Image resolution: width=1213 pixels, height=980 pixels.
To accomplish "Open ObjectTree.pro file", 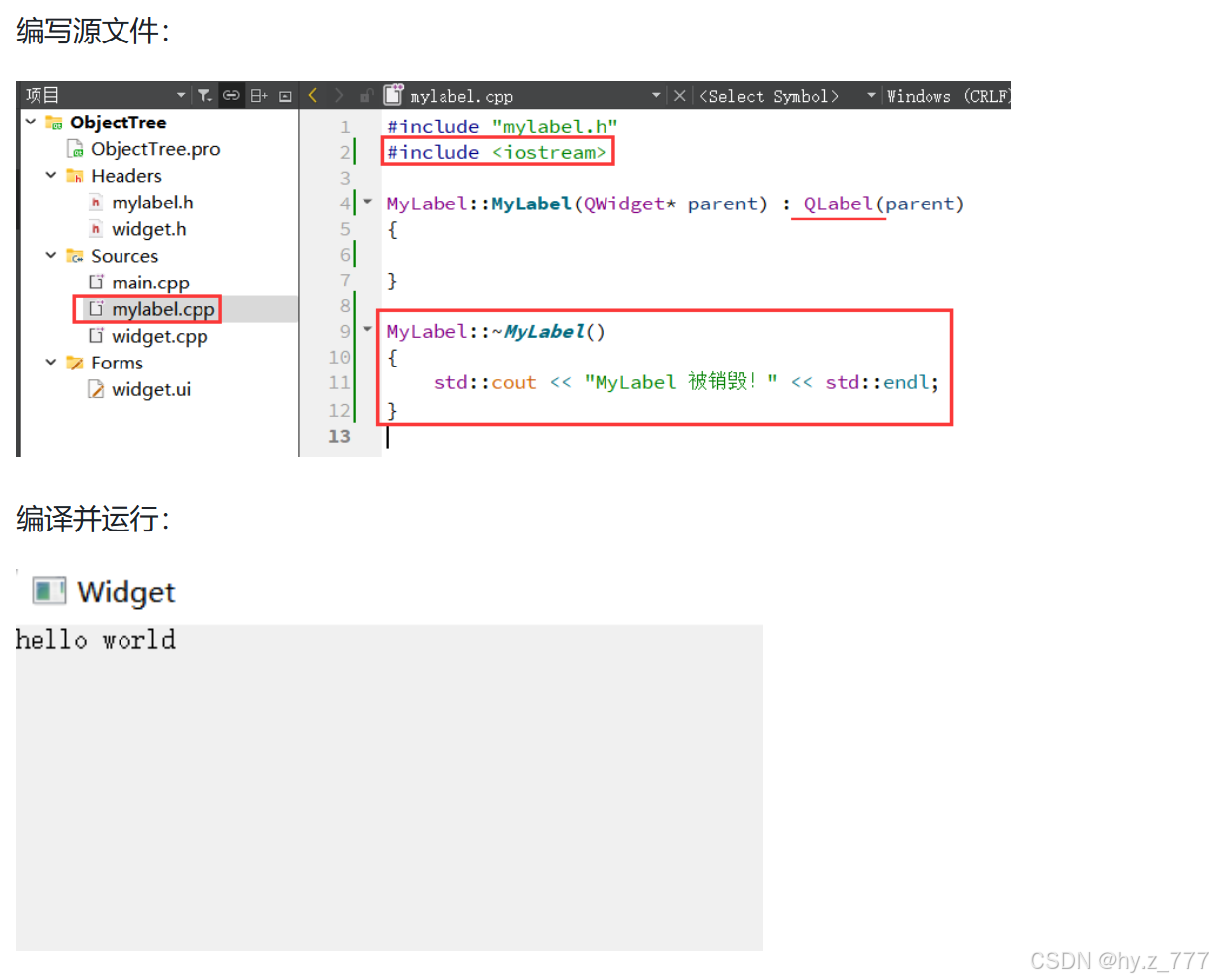I will (x=155, y=148).
